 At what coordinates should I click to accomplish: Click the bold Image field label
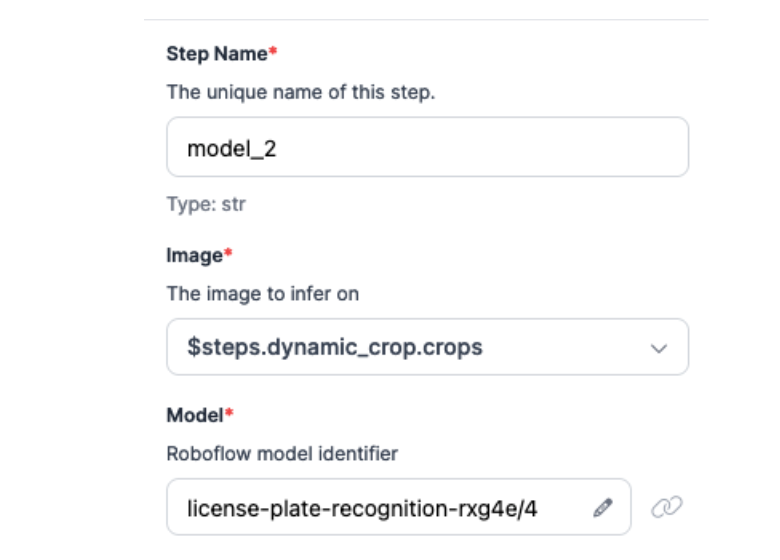coord(194,255)
